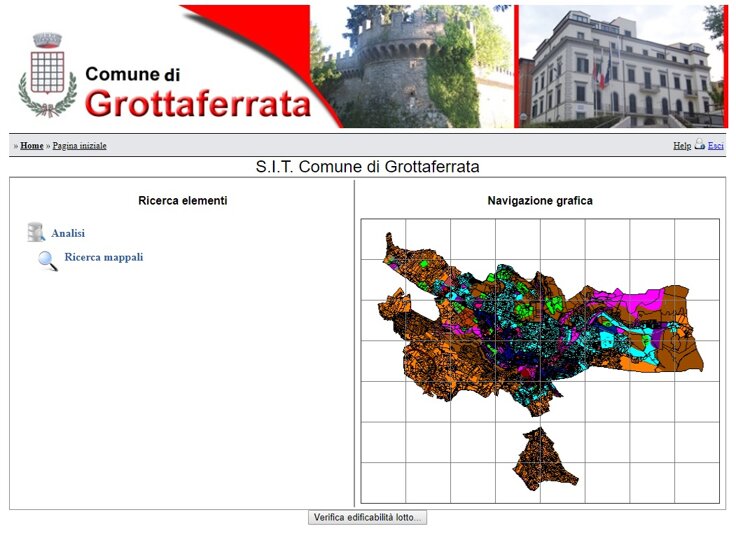Click the Analisi database icon

(36, 233)
